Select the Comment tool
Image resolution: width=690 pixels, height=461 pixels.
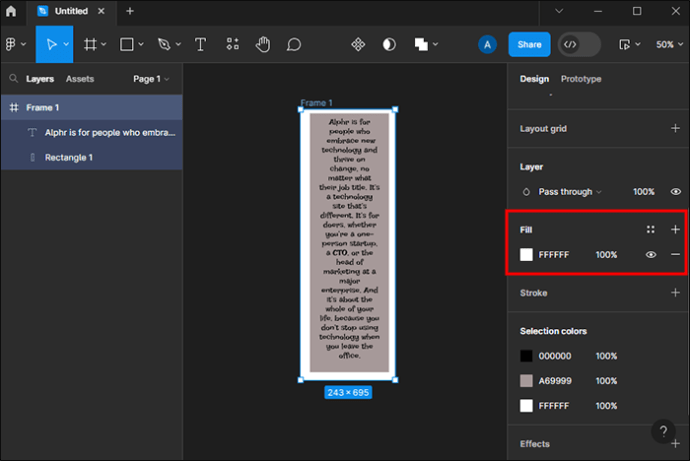pos(294,45)
